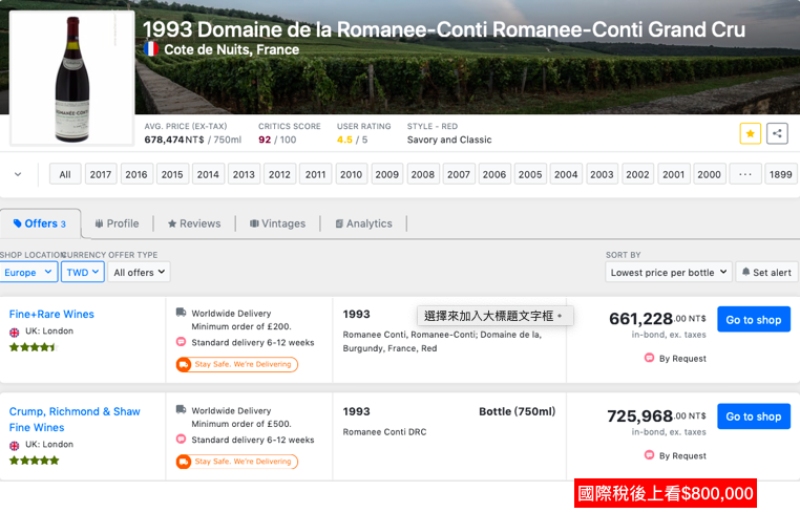Viewport: 800px width, 513px height.
Task: Select vintage 2016
Action: 136,175
